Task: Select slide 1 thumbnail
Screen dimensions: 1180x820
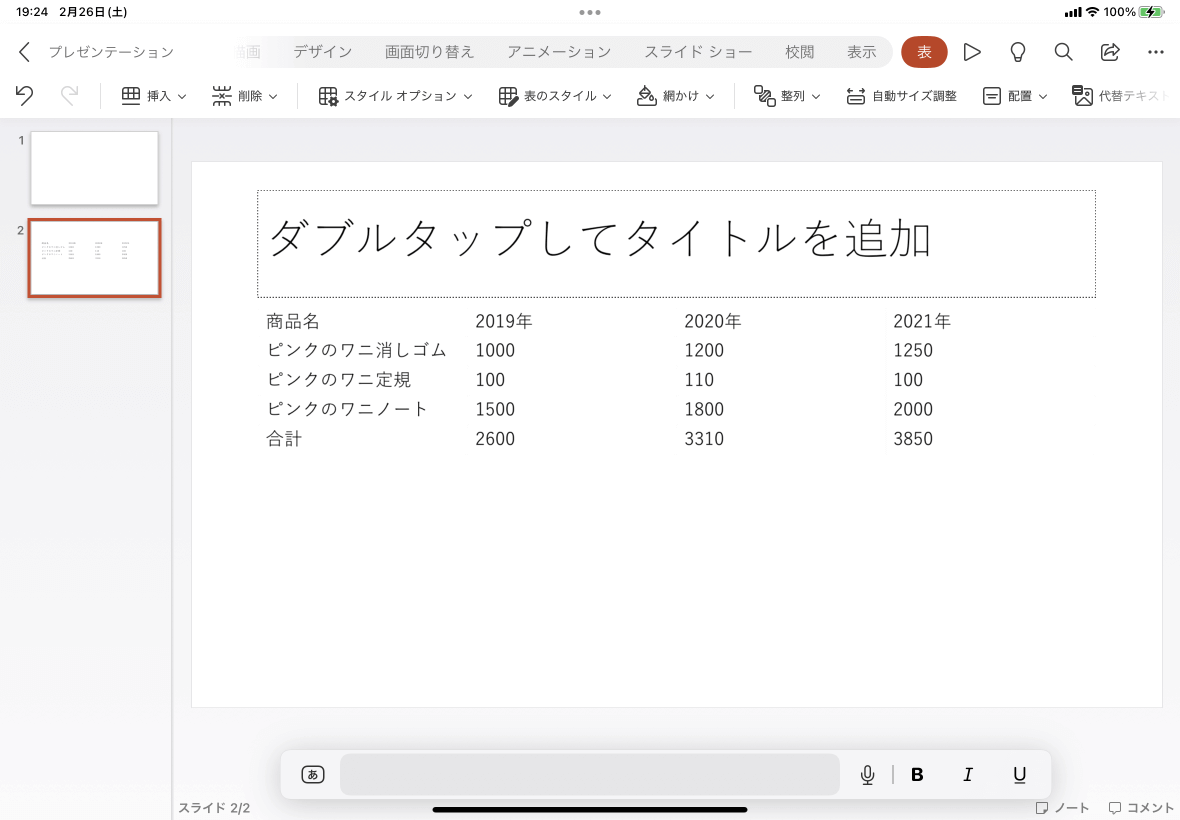Action: click(94, 168)
